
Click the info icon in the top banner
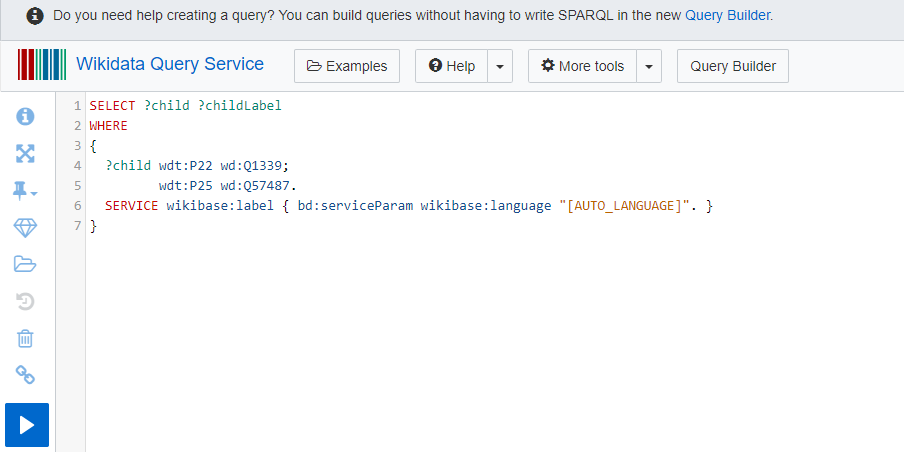(x=35, y=16)
